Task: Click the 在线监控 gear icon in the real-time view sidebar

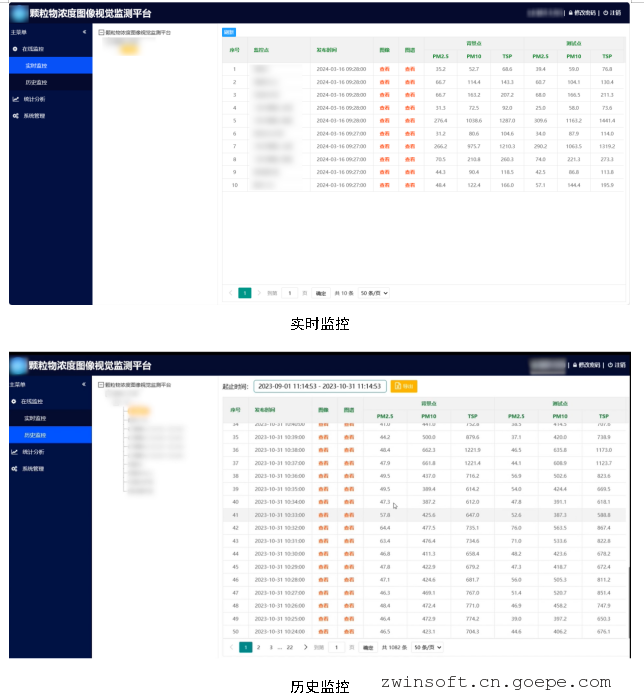Action: pos(15,48)
